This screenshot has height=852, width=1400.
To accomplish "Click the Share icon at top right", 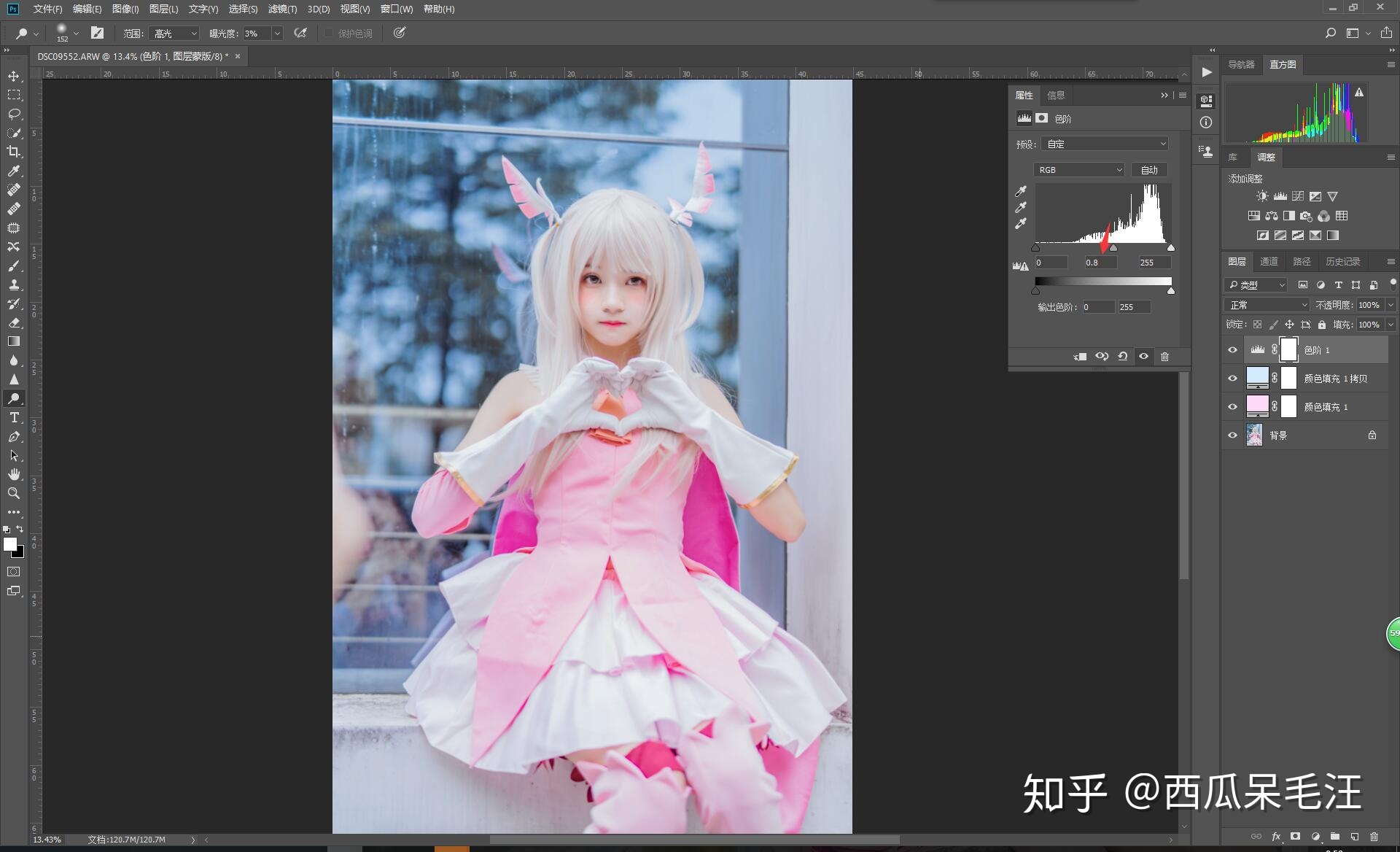I will click(1386, 33).
